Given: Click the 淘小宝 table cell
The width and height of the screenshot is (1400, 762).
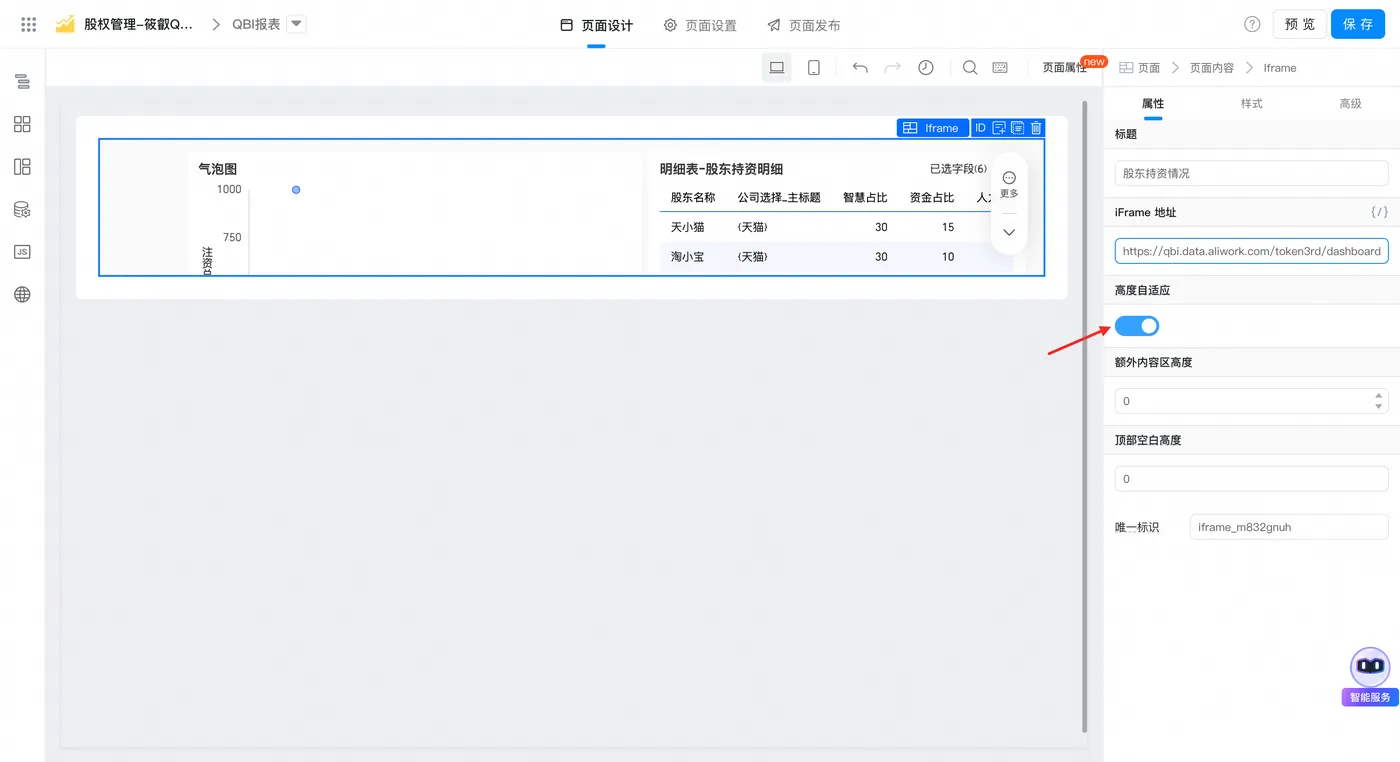Looking at the screenshot, I should click(687, 257).
